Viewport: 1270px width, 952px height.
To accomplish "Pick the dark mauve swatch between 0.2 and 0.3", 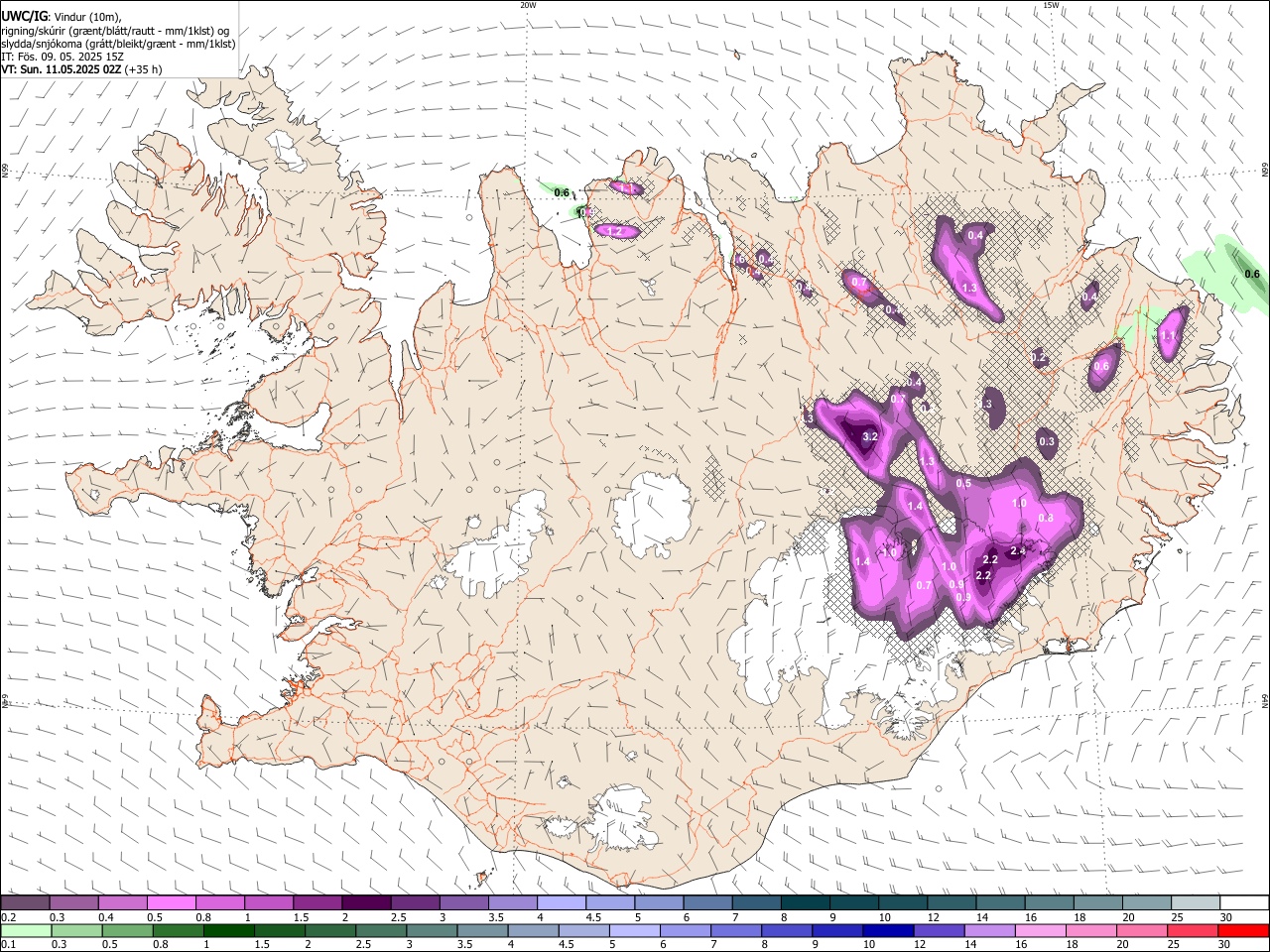I will pos(25,903).
